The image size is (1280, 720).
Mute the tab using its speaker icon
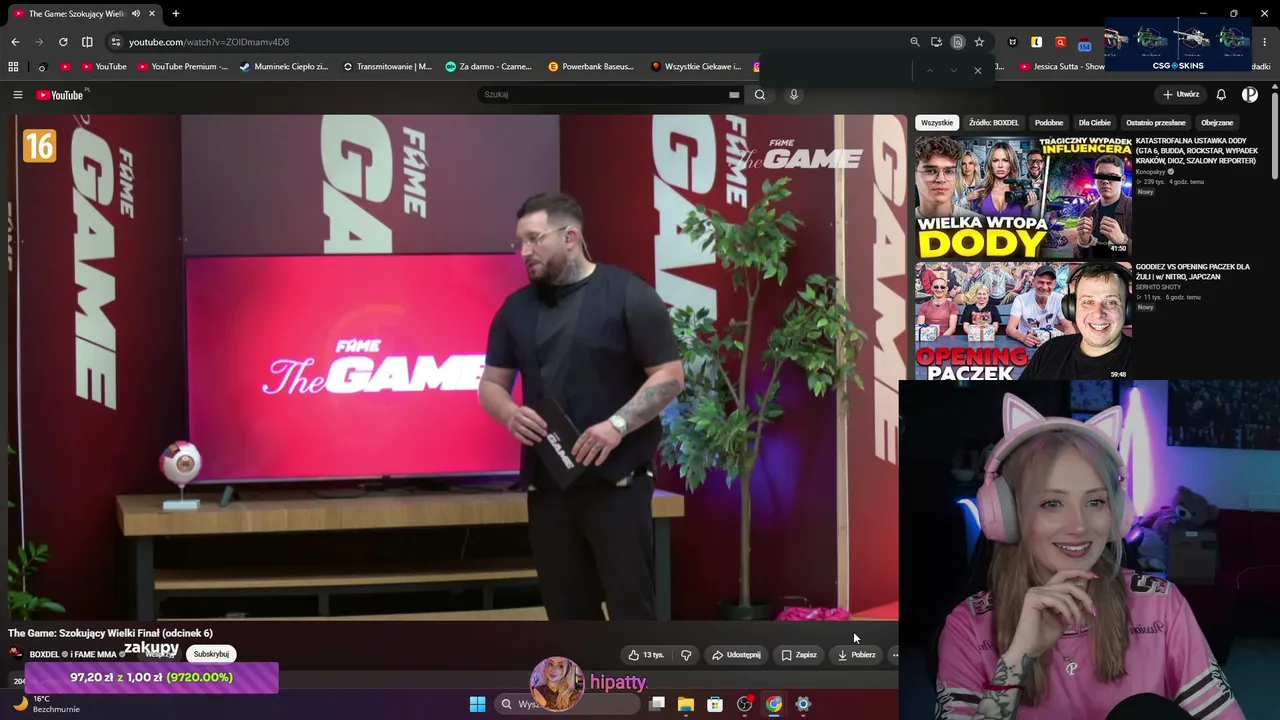(x=135, y=14)
